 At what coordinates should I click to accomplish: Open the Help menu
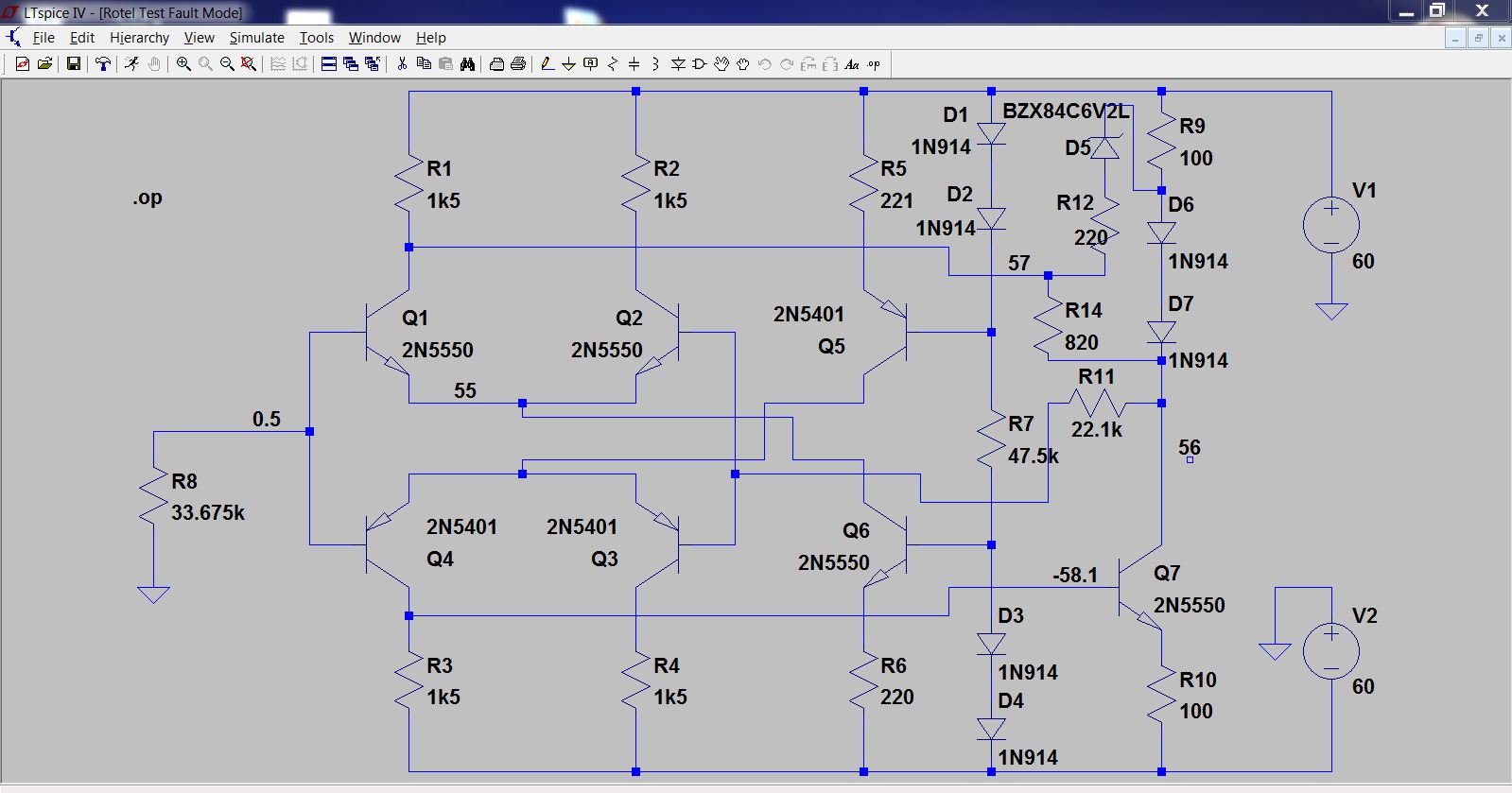coord(431,38)
